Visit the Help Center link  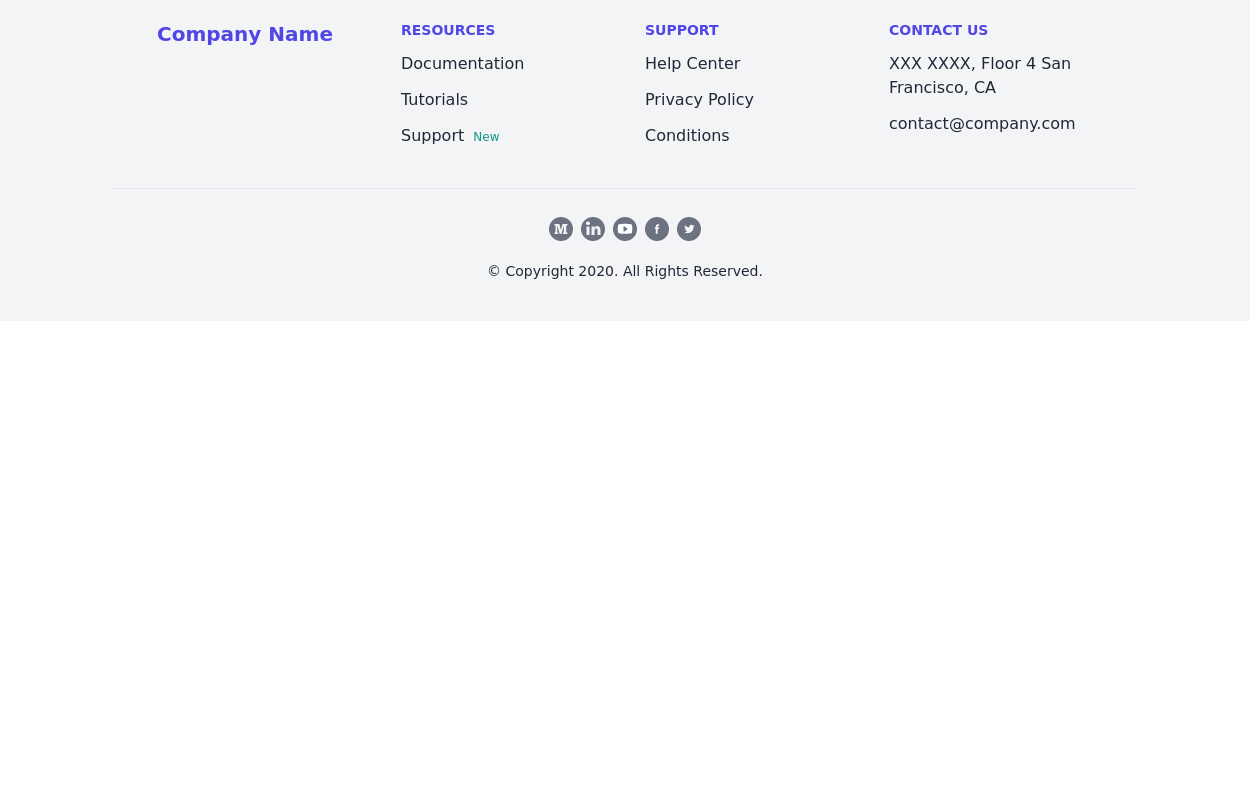click(x=692, y=64)
